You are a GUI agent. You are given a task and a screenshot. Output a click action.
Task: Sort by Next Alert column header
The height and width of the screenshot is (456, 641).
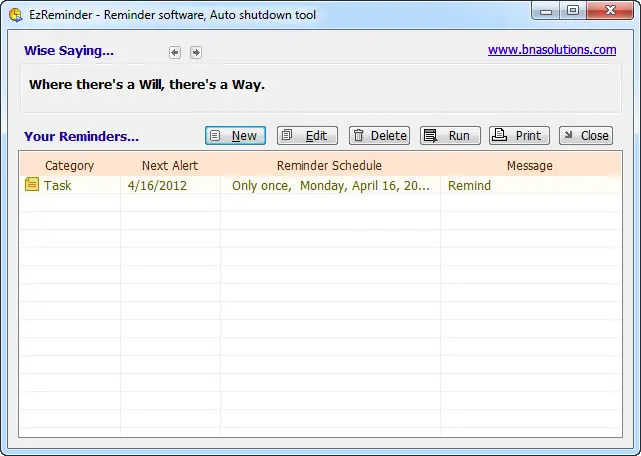pyautogui.click(x=170, y=165)
